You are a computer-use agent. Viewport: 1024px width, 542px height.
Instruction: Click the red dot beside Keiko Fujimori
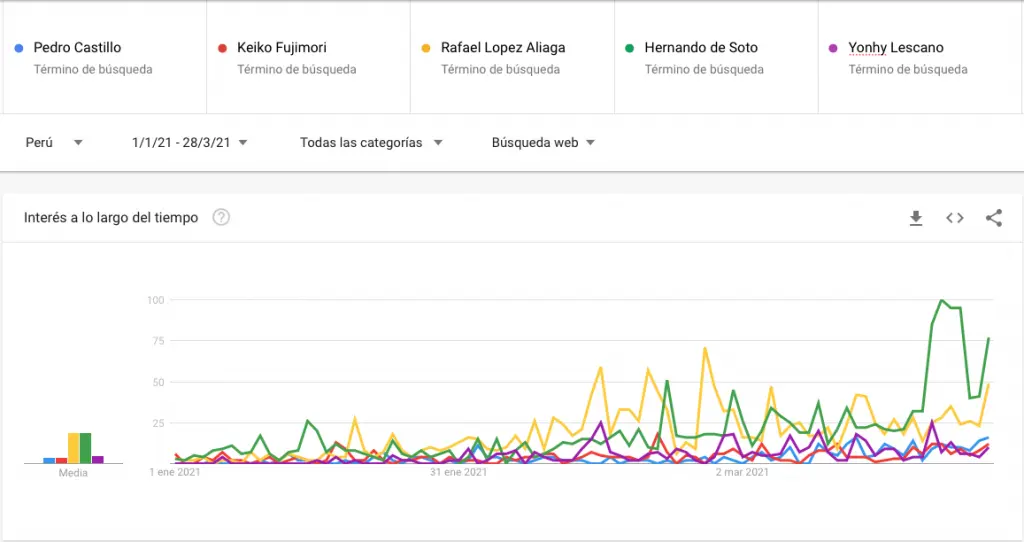pyautogui.click(x=222, y=48)
